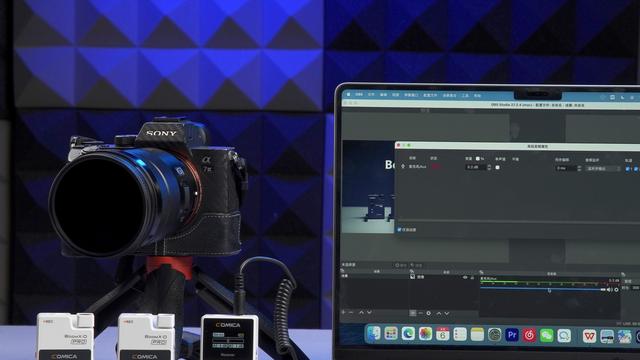
Task: Open the OBS application menu
Action: click(359, 94)
